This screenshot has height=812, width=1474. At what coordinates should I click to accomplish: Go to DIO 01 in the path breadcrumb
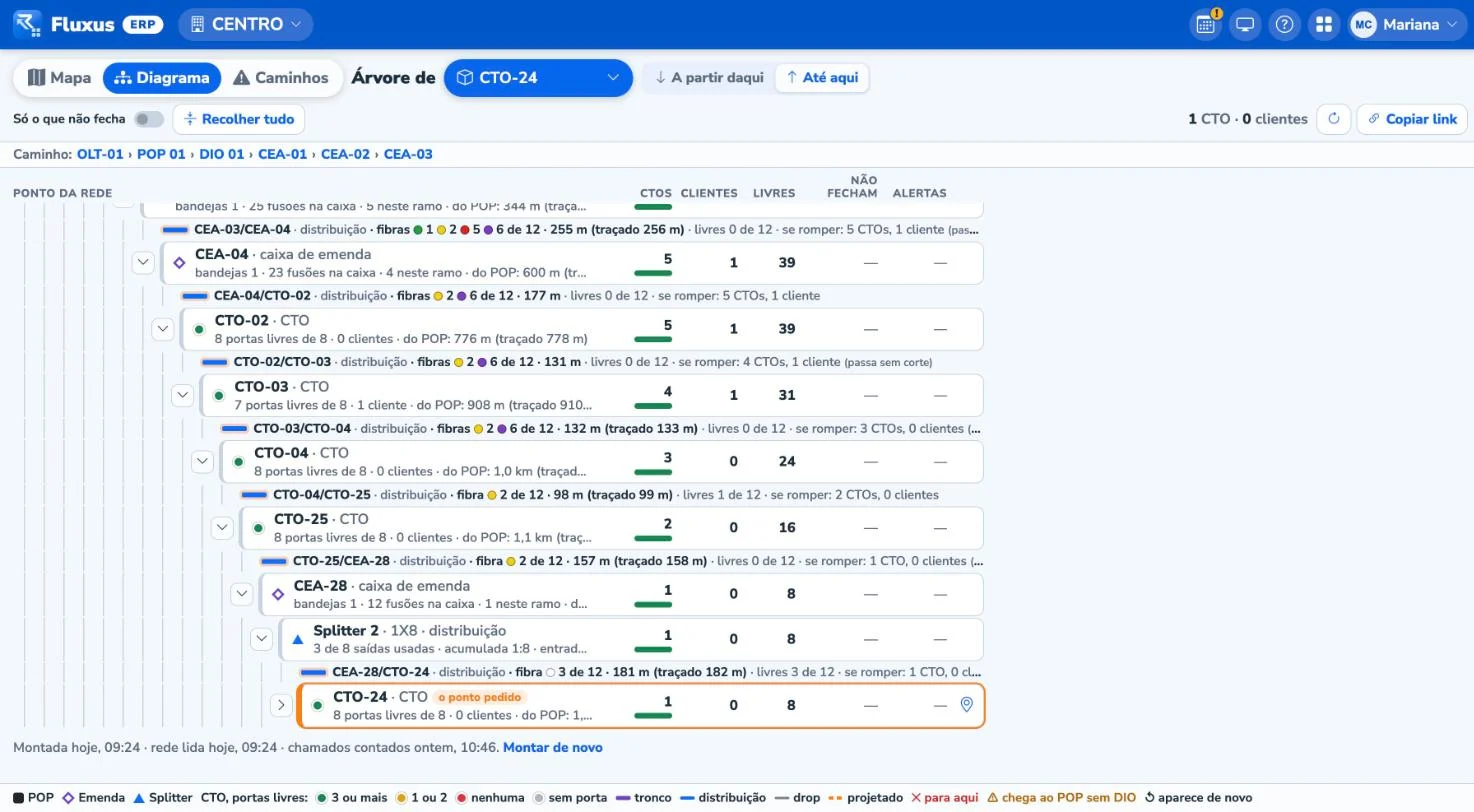click(x=222, y=154)
